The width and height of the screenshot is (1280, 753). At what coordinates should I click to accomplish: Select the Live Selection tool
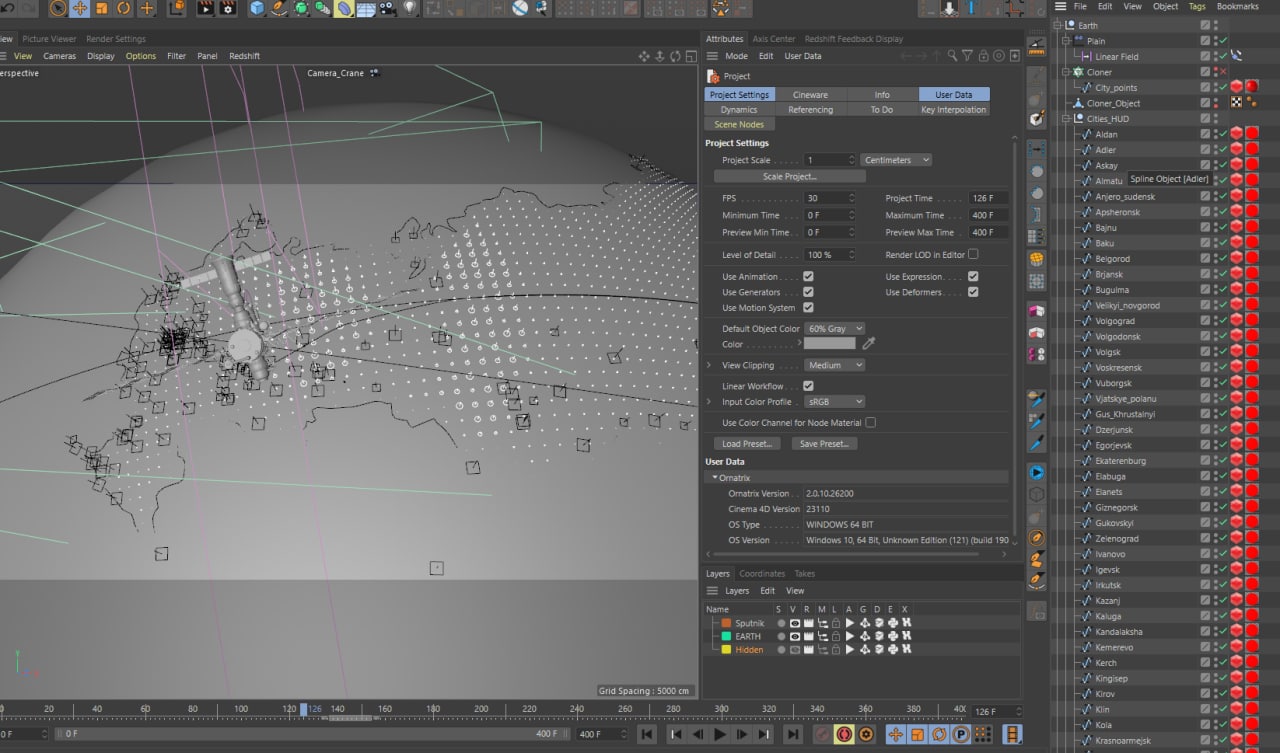click(x=58, y=8)
